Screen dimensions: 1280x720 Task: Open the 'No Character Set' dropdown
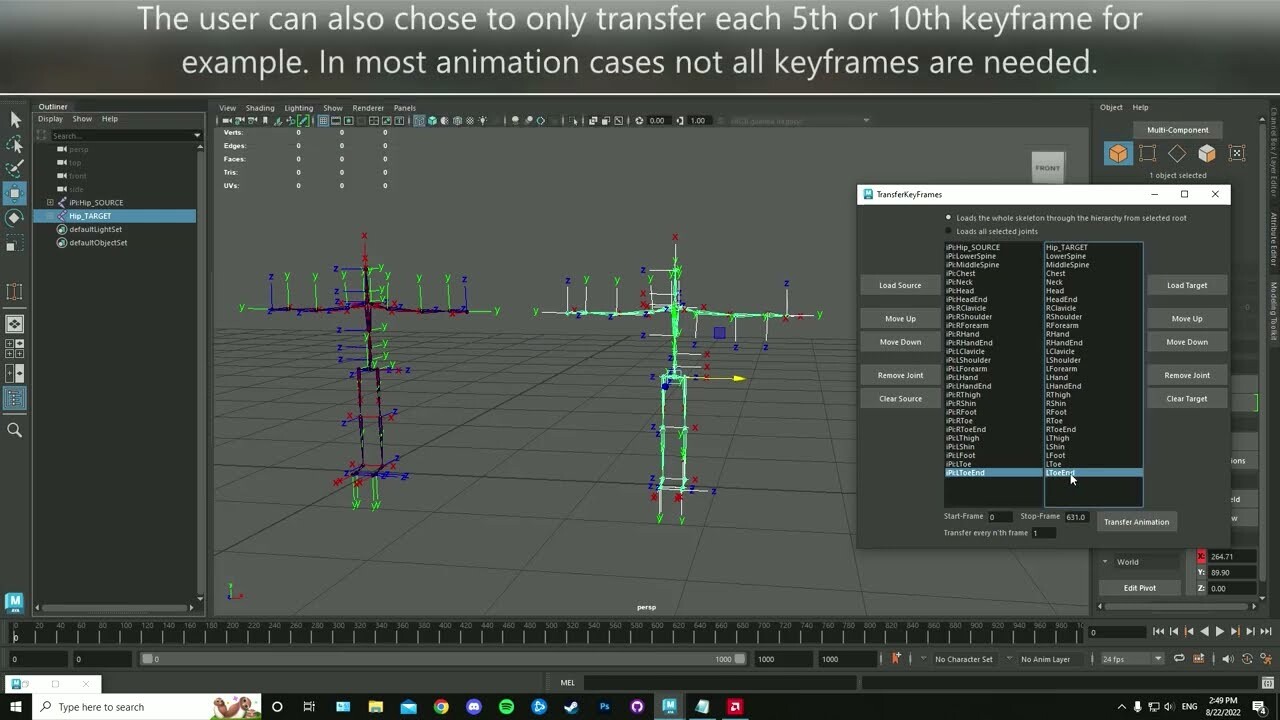[x=965, y=658]
